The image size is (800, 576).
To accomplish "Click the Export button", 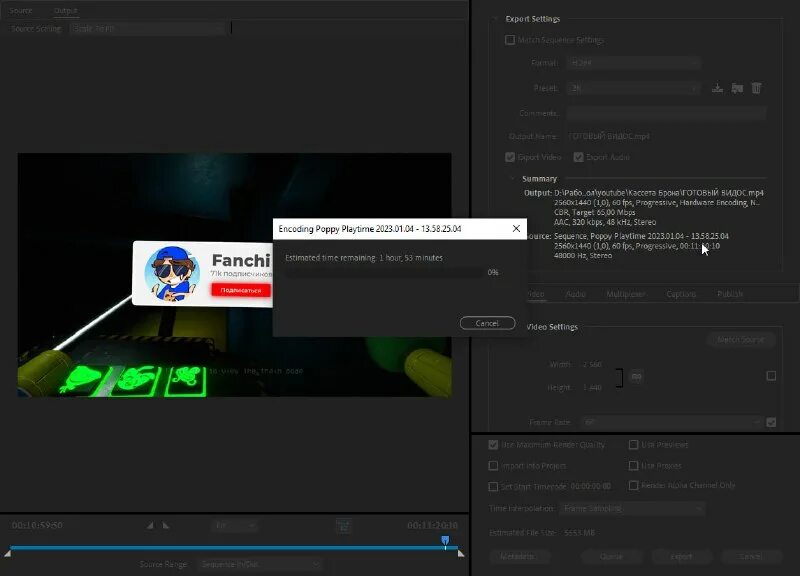I will click(681, 557).
